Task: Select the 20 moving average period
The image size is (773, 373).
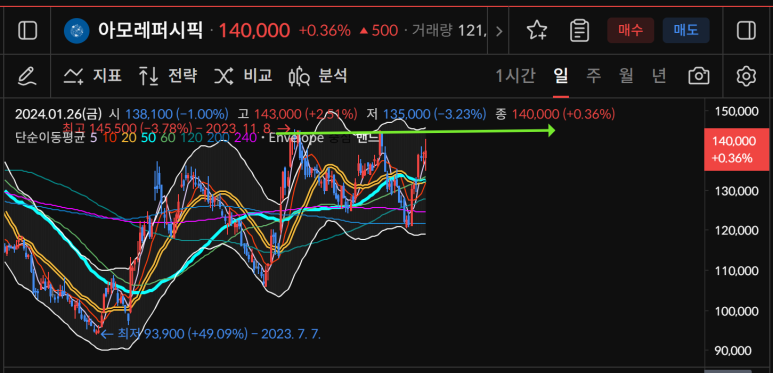Action: point(129,138)
